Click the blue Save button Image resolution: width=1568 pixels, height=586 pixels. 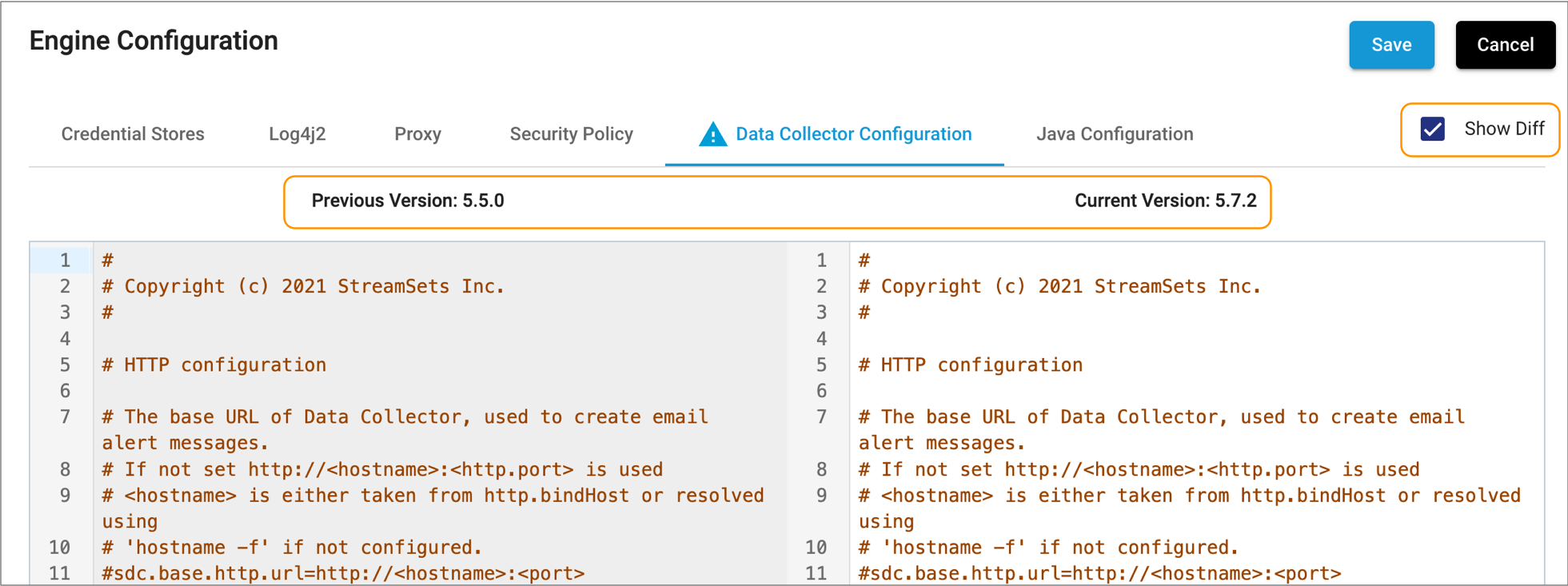click(1391, 45)
